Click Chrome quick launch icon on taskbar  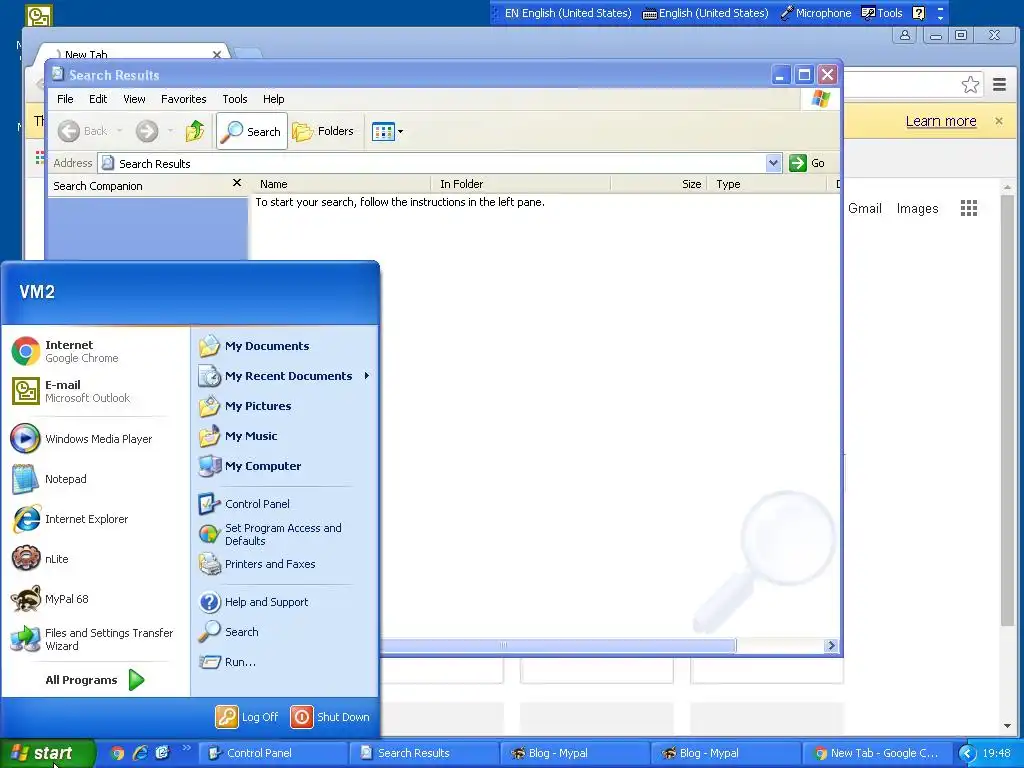[x=117, y=753]
